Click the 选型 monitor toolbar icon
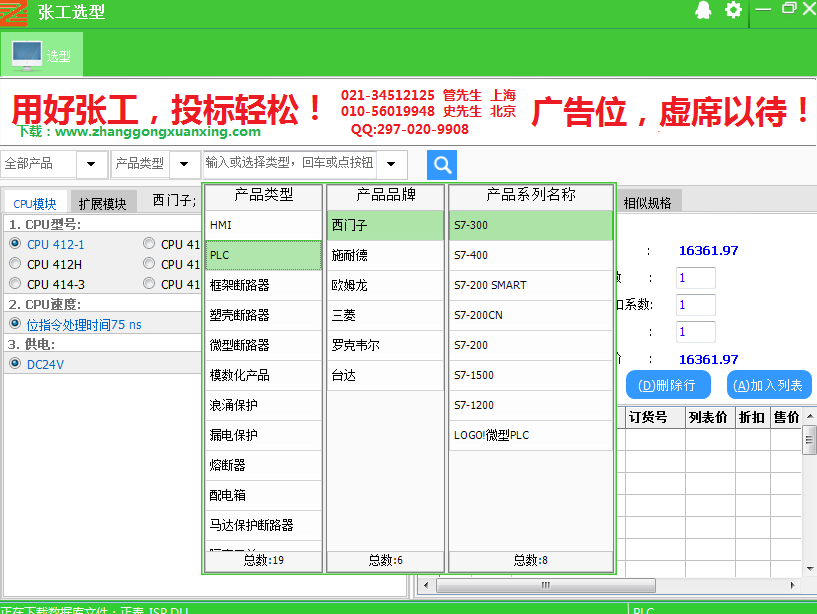 [42, 54]
